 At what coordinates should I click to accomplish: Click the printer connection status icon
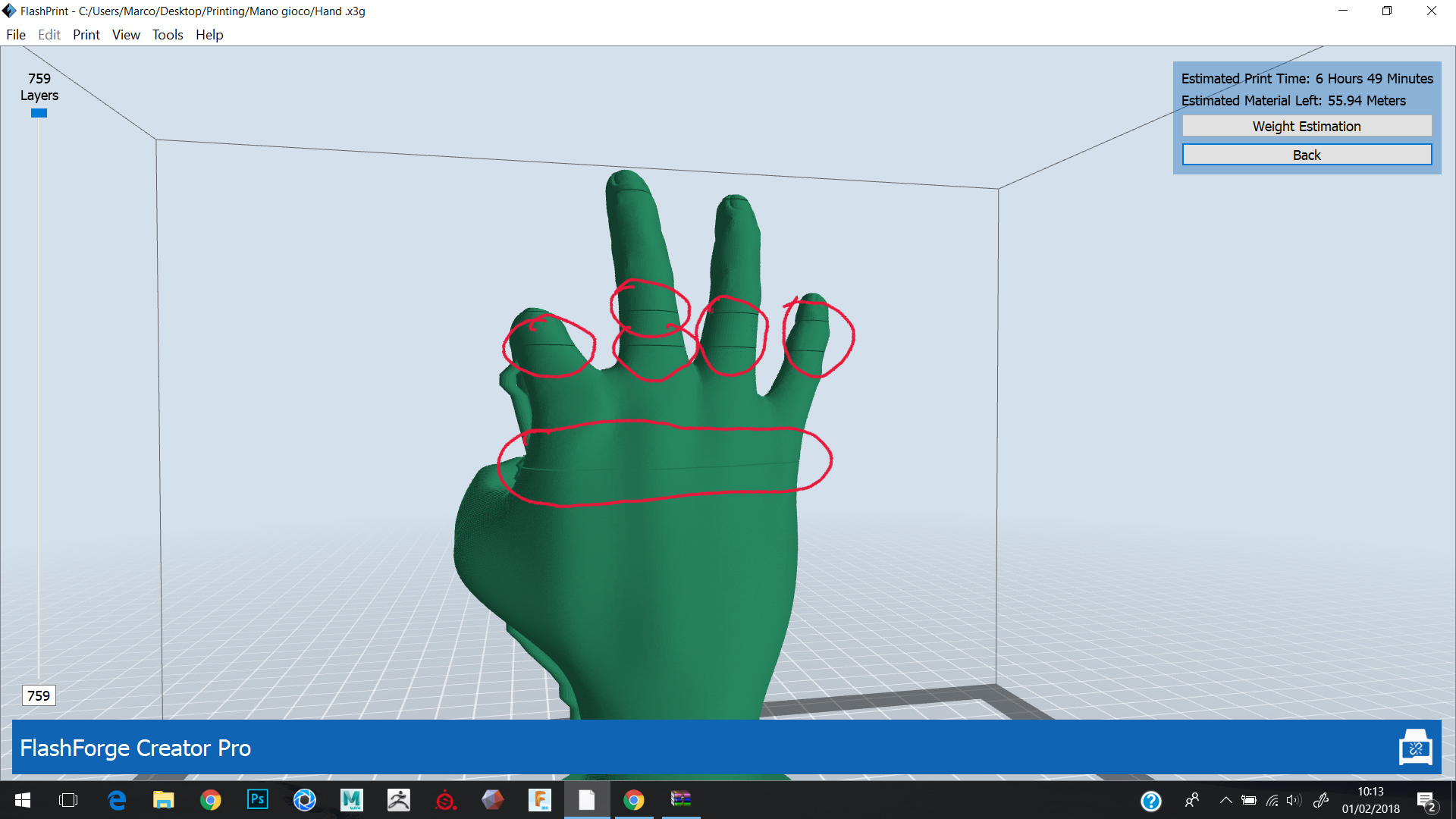pyautogui.click(x=1415, y=748)
